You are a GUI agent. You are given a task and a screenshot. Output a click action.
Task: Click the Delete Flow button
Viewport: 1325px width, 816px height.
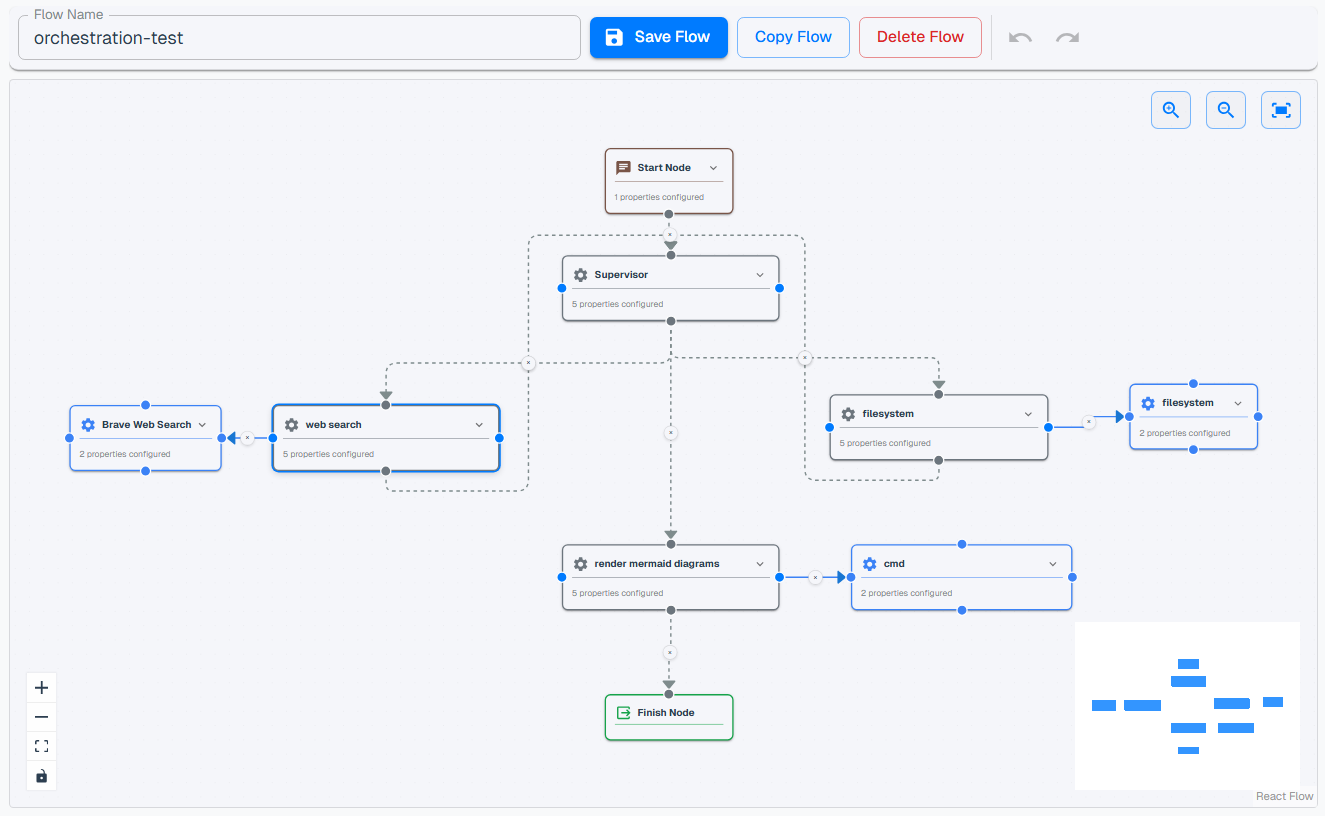[x=920, y=37]
